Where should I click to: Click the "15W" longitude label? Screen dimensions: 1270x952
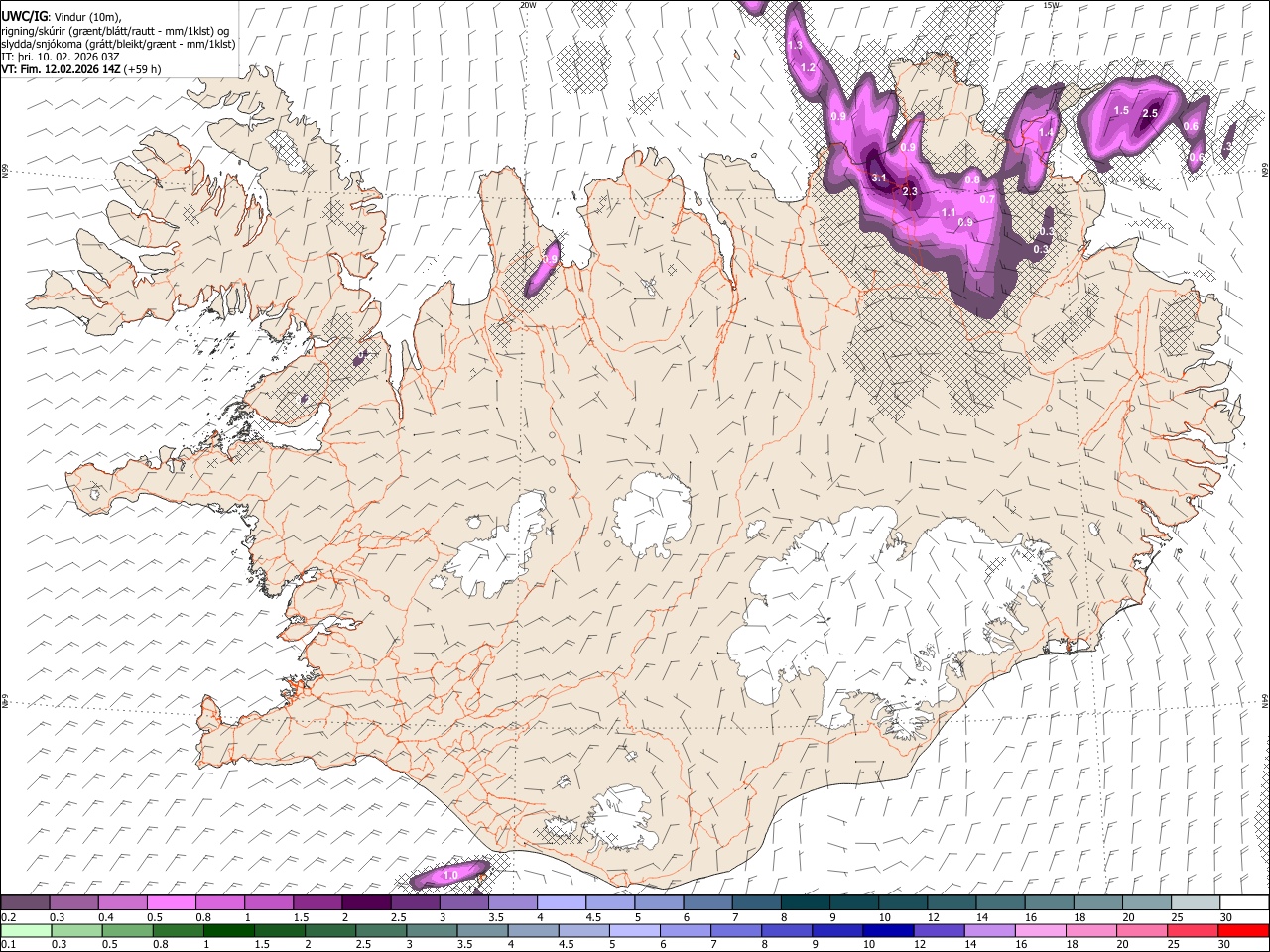point(1051,5)
